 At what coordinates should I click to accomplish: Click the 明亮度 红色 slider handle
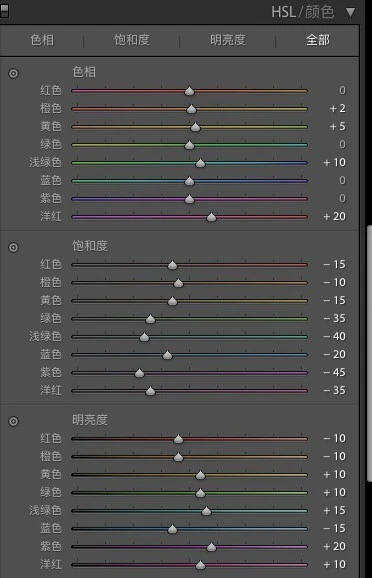[x=178, y=439]
